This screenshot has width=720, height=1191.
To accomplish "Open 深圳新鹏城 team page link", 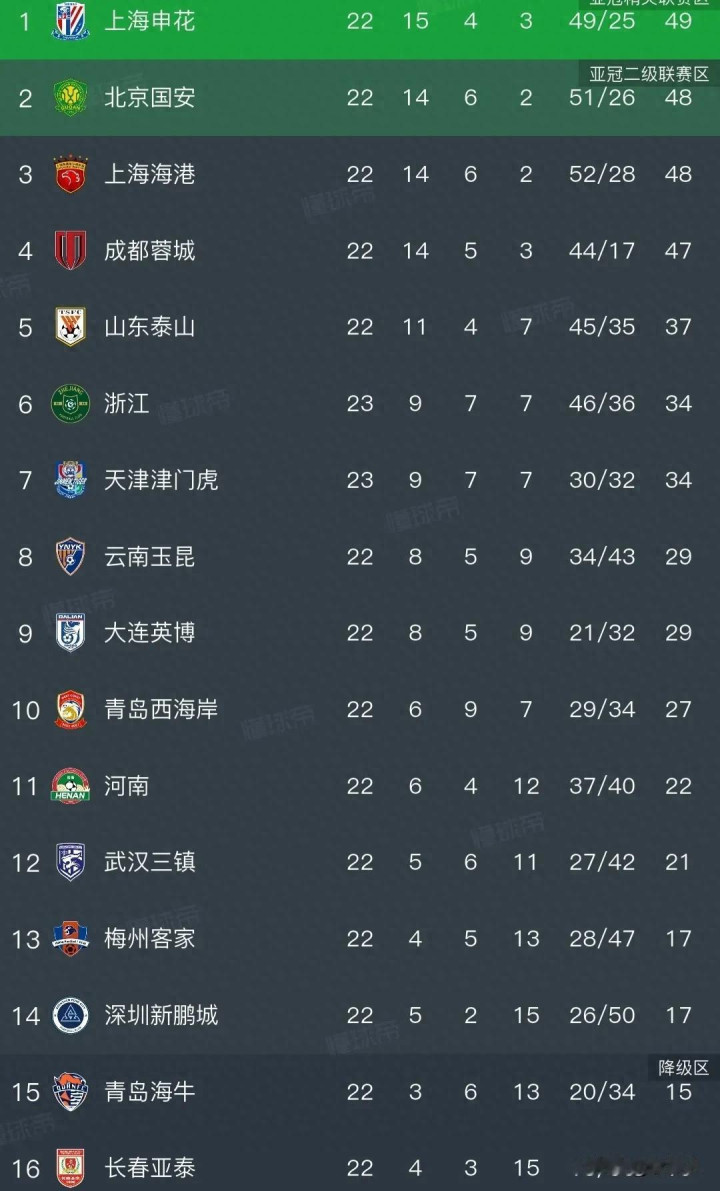I will click(x=161, y=1015).
